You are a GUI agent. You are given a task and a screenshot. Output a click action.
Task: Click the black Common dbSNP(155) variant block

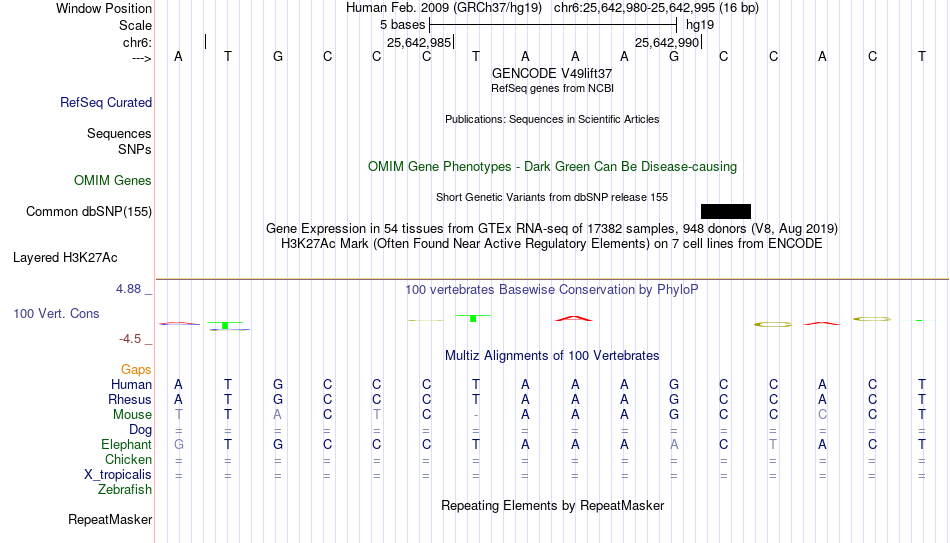(726, 212)
